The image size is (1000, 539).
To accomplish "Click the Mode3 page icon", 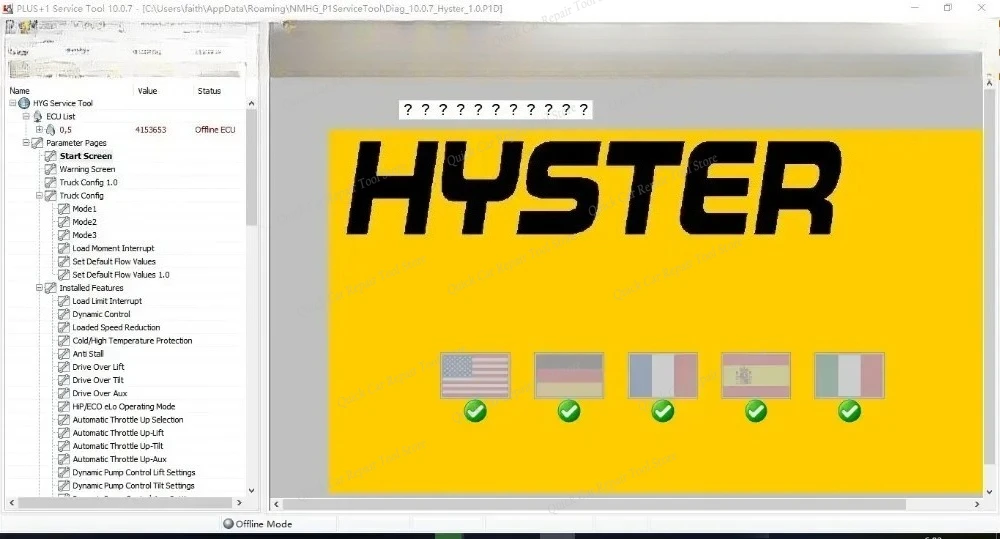I will point(64,235).
